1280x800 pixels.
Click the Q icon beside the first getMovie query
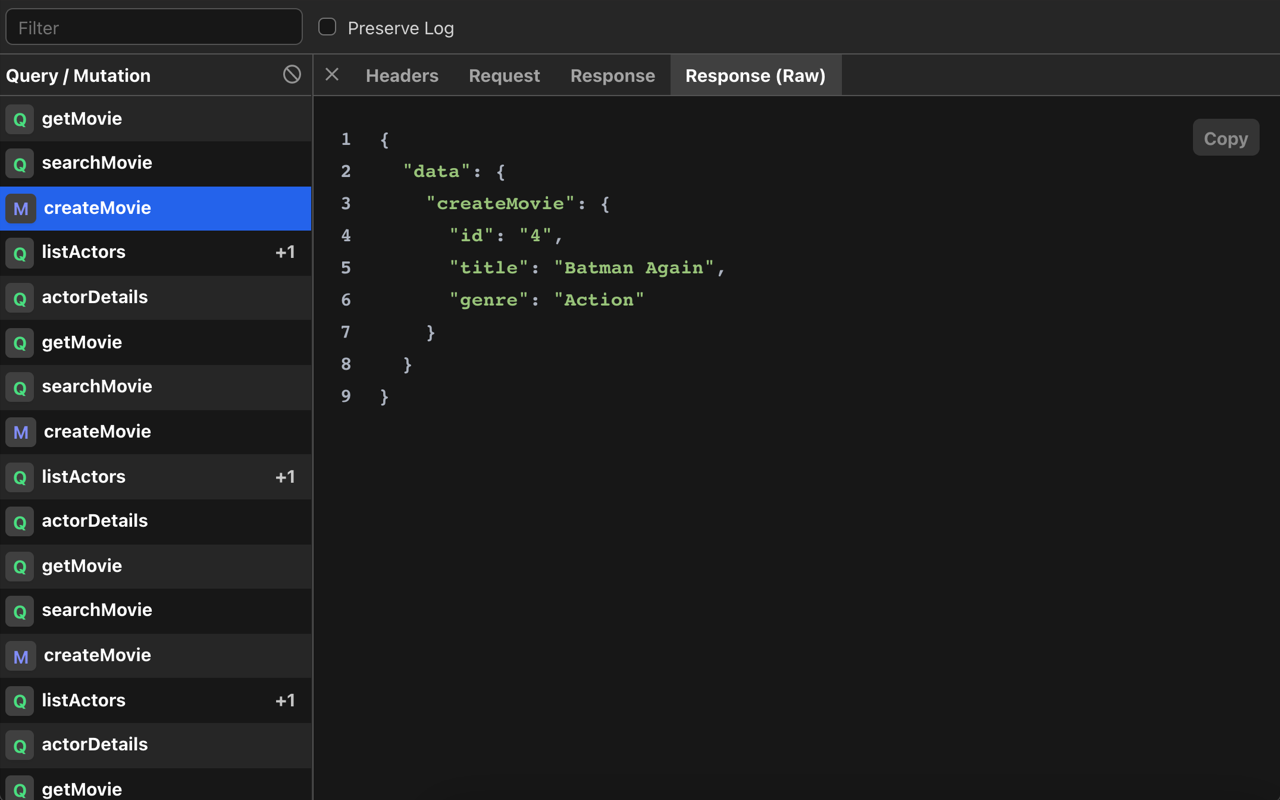(19, 118)
